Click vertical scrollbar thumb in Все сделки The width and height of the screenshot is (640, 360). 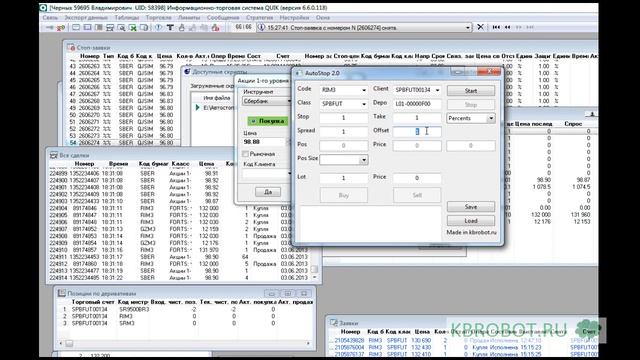(x=314, y=269)
